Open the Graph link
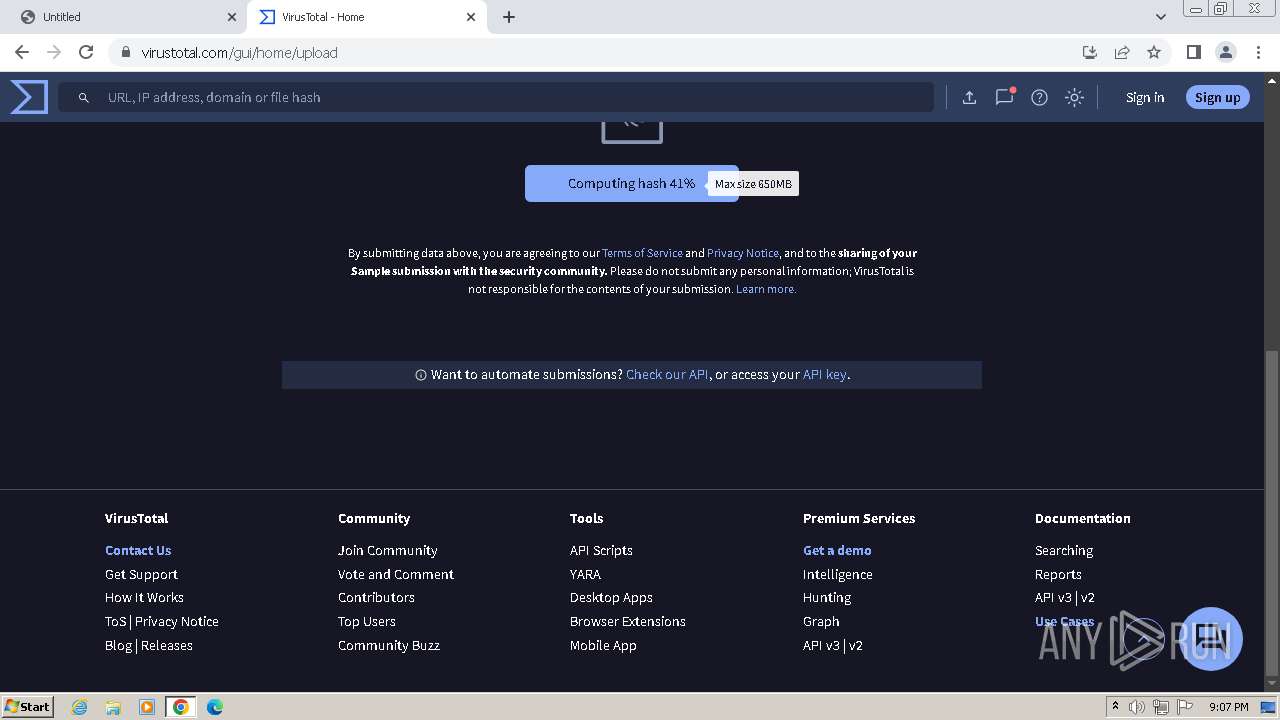 pyautogui.click(x=821, y=621)
